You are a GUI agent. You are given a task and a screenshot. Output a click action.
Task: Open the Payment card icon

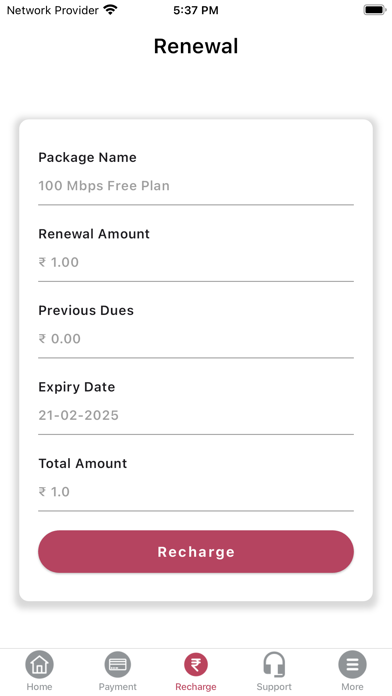[x=118, y=664]
